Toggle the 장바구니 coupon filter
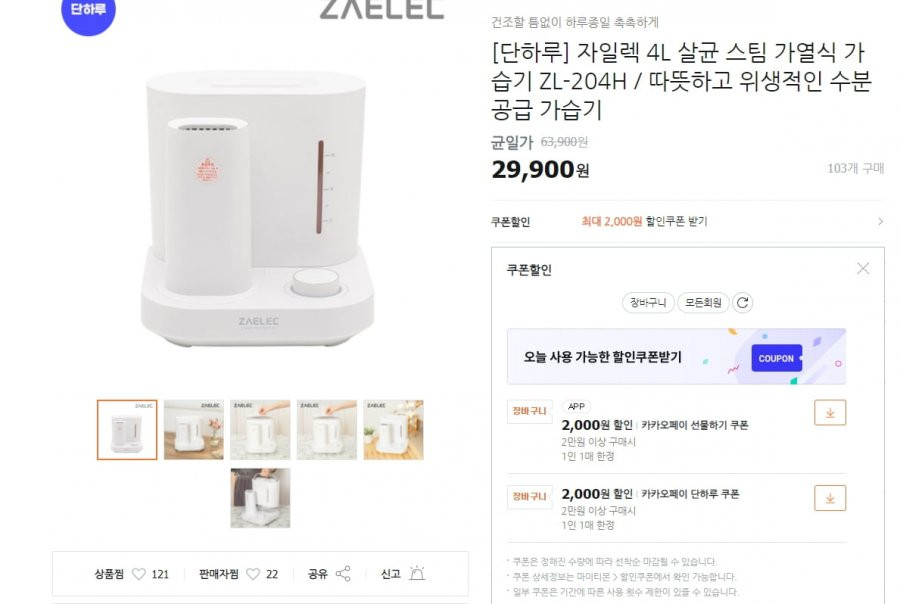The width and height of the screenshot is (900, 604). click(x=648, y=303)
